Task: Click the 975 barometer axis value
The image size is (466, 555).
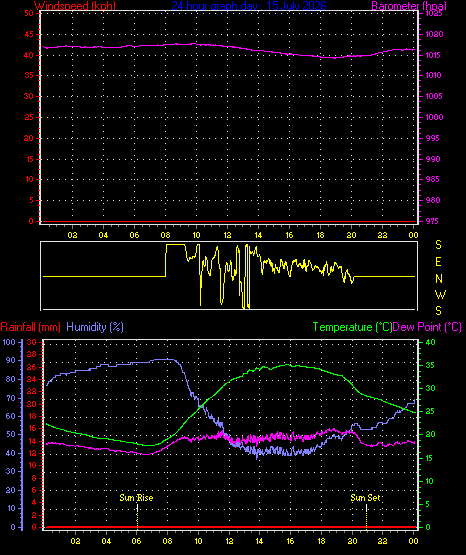Action: (x=433, y=221)
